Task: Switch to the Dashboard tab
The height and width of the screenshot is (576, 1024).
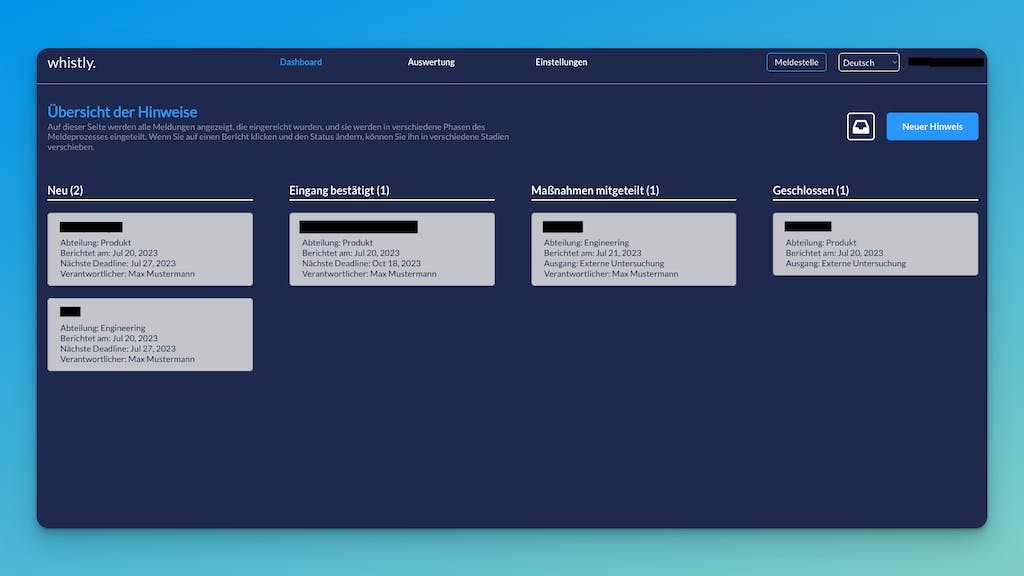Action: pos(301,62)
